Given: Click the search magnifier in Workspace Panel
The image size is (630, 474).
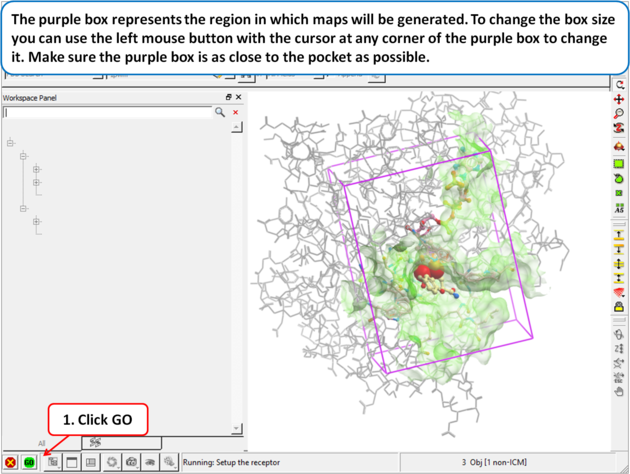Looking at the screenshot, I should 220,113.
